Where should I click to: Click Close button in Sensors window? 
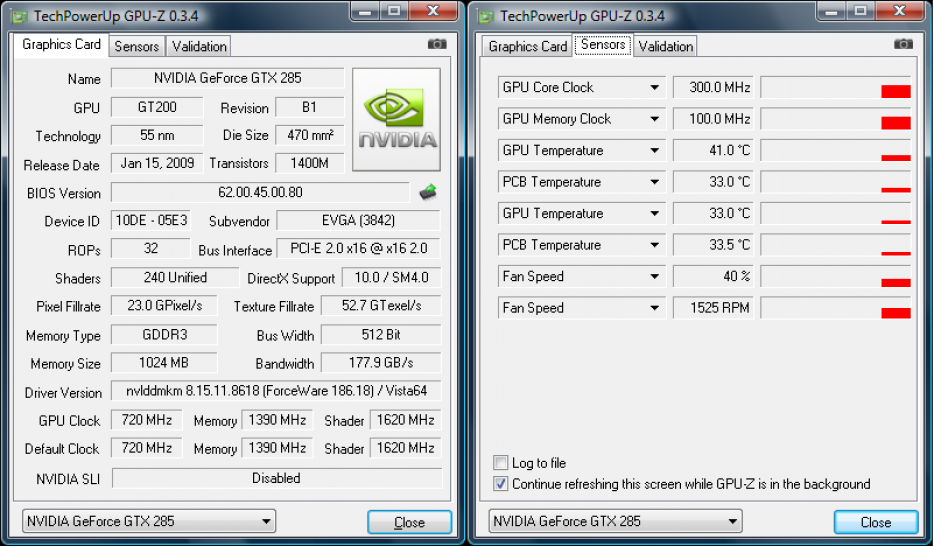point(876,522)
